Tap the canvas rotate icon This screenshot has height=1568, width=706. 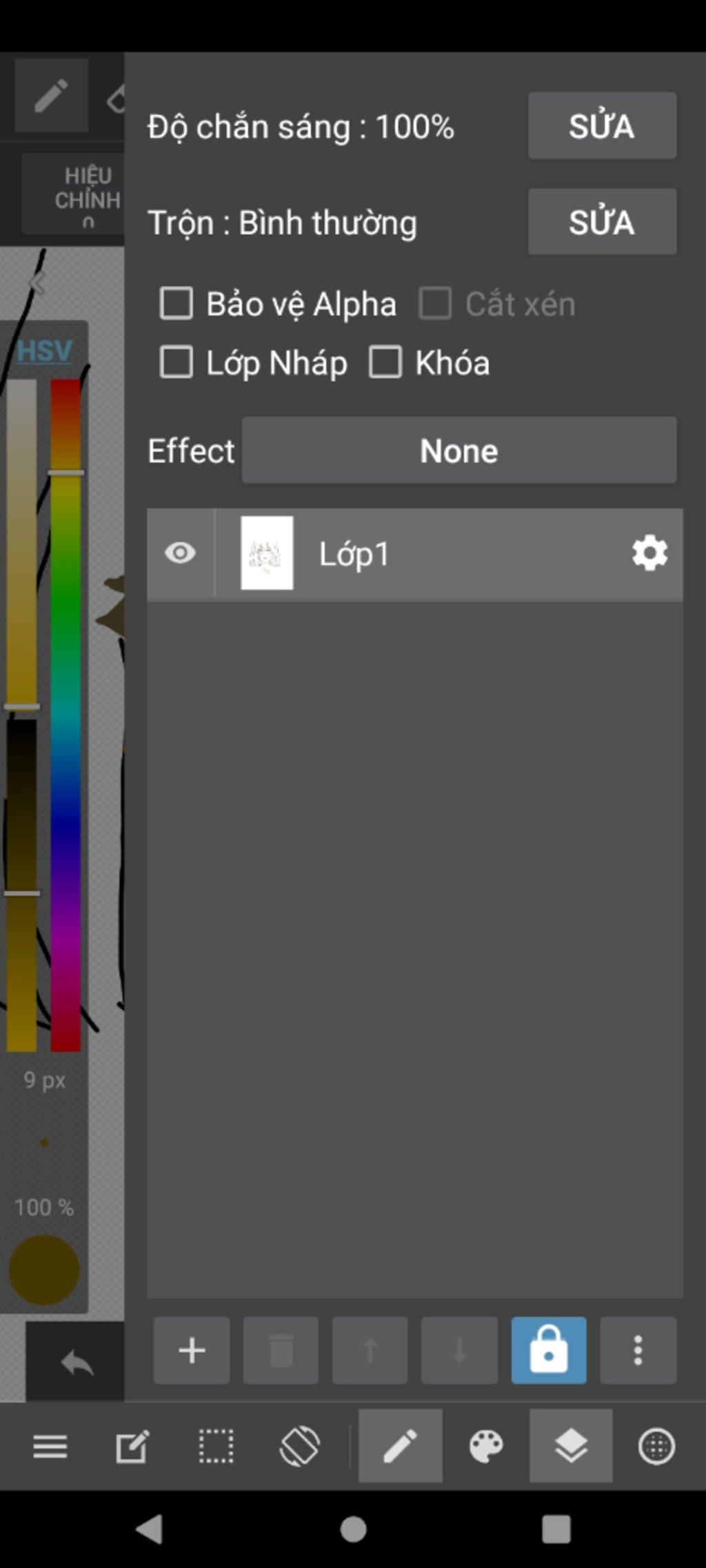[x=299, y=1446]
